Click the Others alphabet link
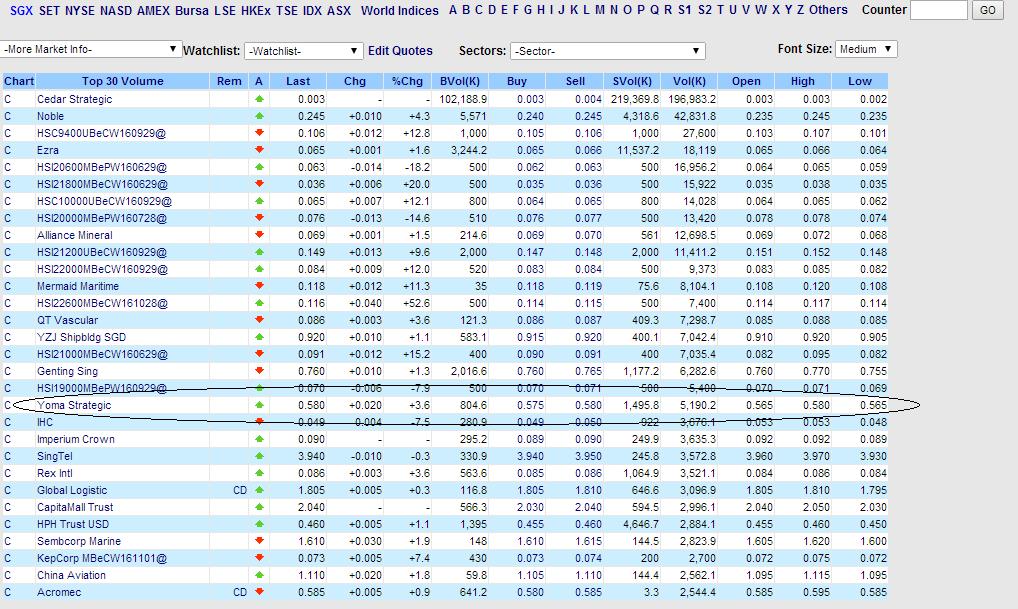 click(828, 10)
